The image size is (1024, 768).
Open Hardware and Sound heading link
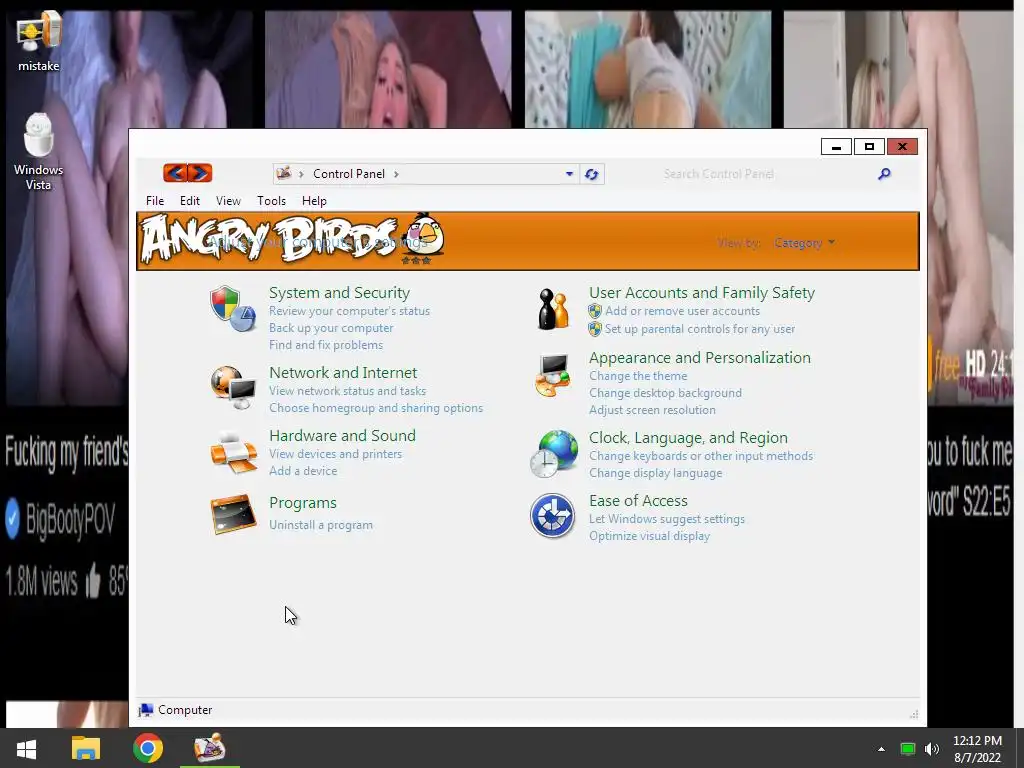342,436
